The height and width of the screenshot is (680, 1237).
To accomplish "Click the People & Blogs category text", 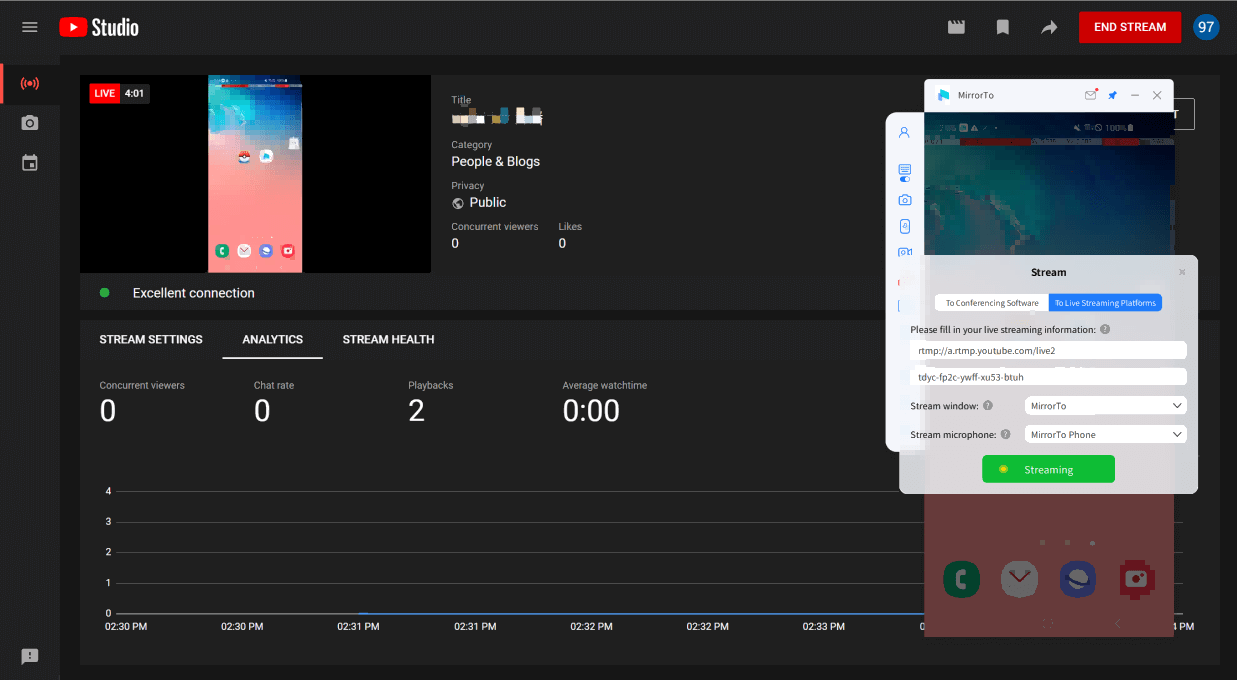I will coord(495,161).
